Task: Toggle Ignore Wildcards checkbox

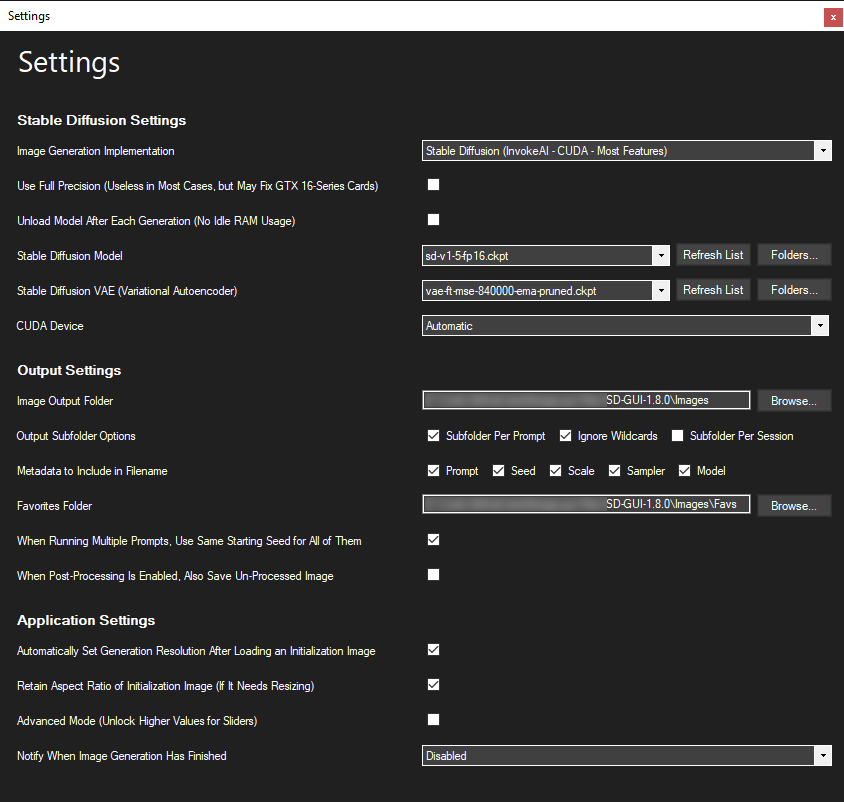Action: (565, 435)
